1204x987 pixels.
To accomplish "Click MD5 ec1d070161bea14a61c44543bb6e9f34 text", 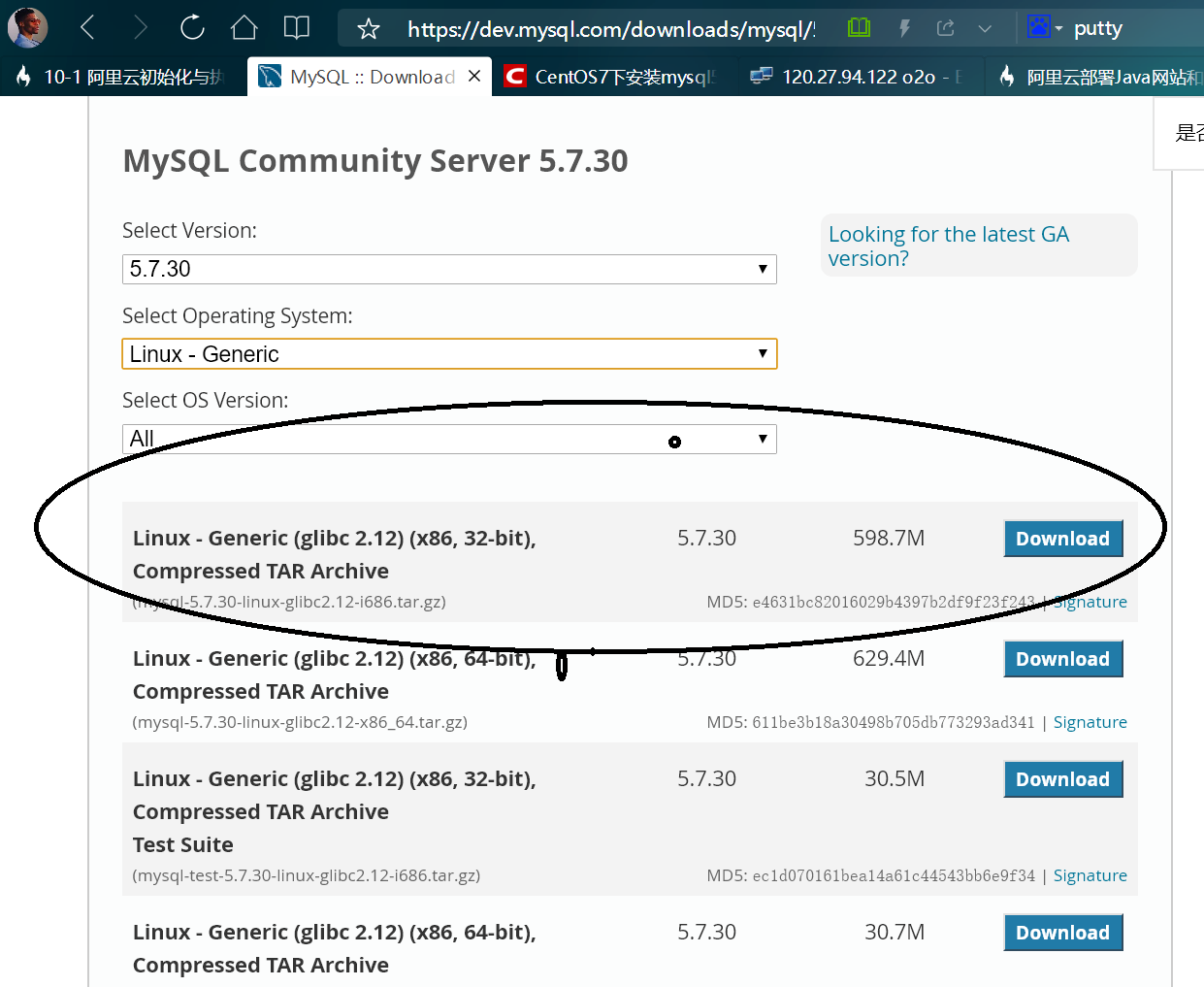I will click(870, 875).
